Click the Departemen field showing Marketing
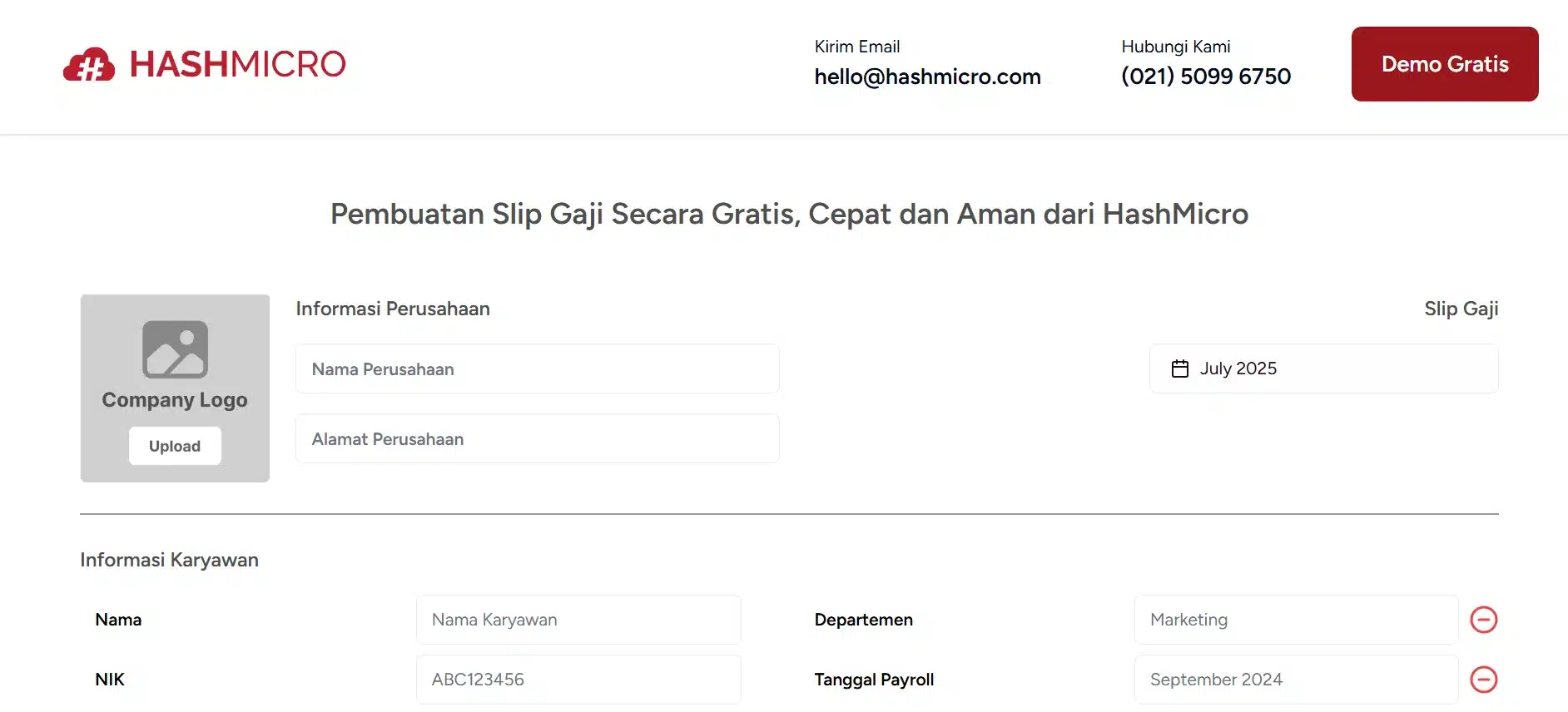 1296,620
